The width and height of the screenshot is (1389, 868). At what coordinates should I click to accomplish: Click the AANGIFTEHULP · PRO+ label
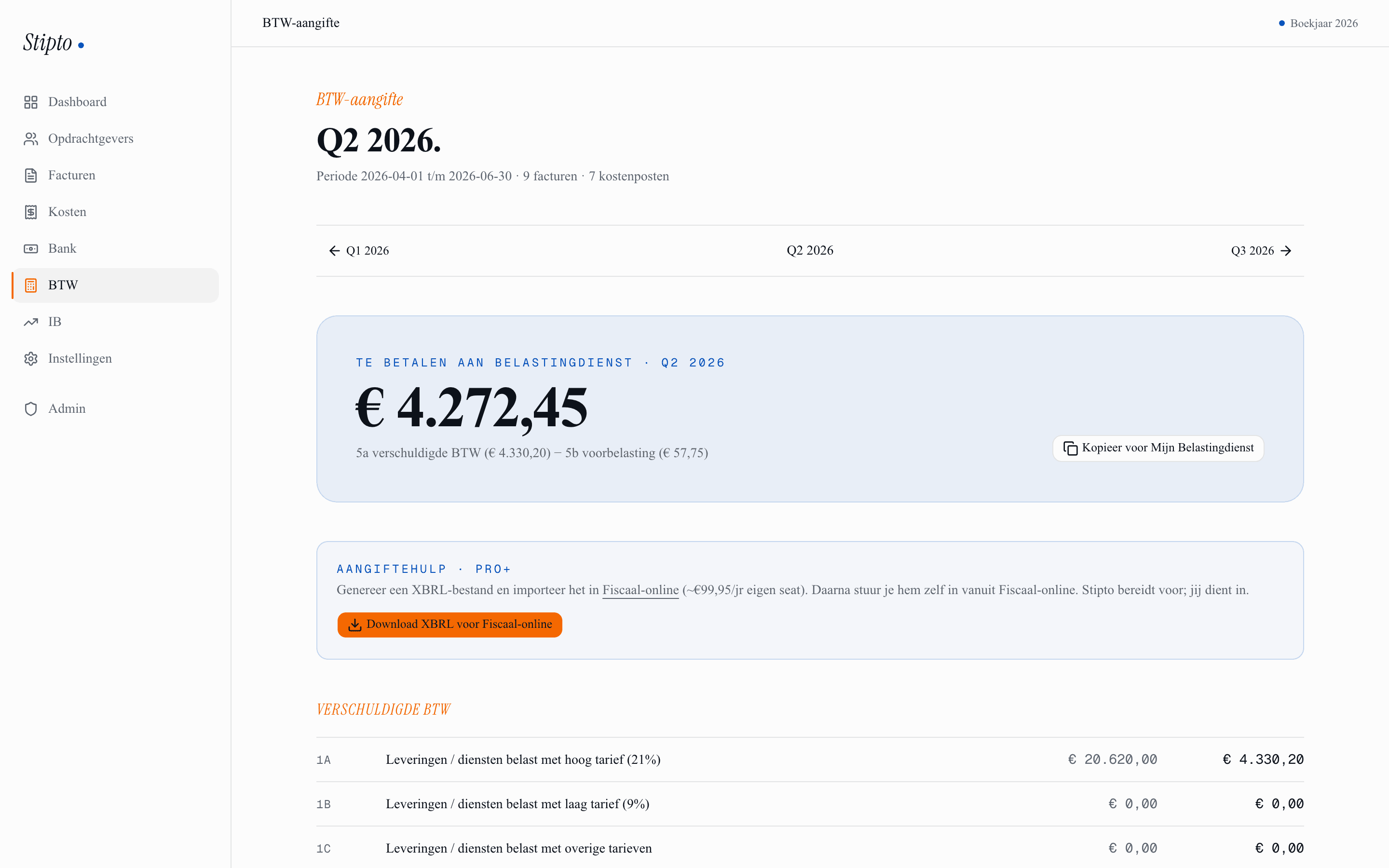point(423,570)
